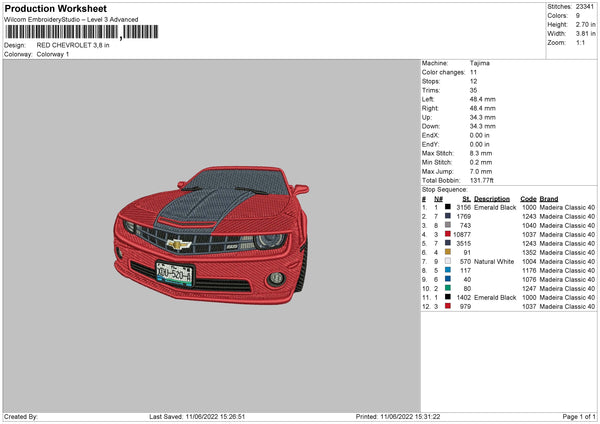Click the Stop Sequence section label
This screenshot has height=424, width=600.
coord(444,189)
